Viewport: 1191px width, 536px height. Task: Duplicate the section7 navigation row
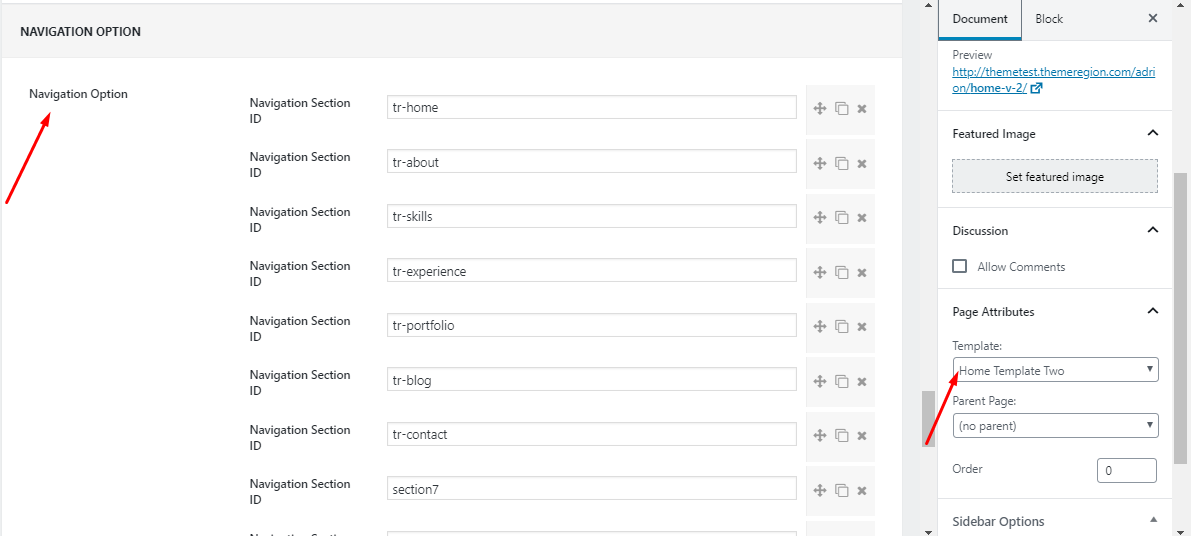842,490
